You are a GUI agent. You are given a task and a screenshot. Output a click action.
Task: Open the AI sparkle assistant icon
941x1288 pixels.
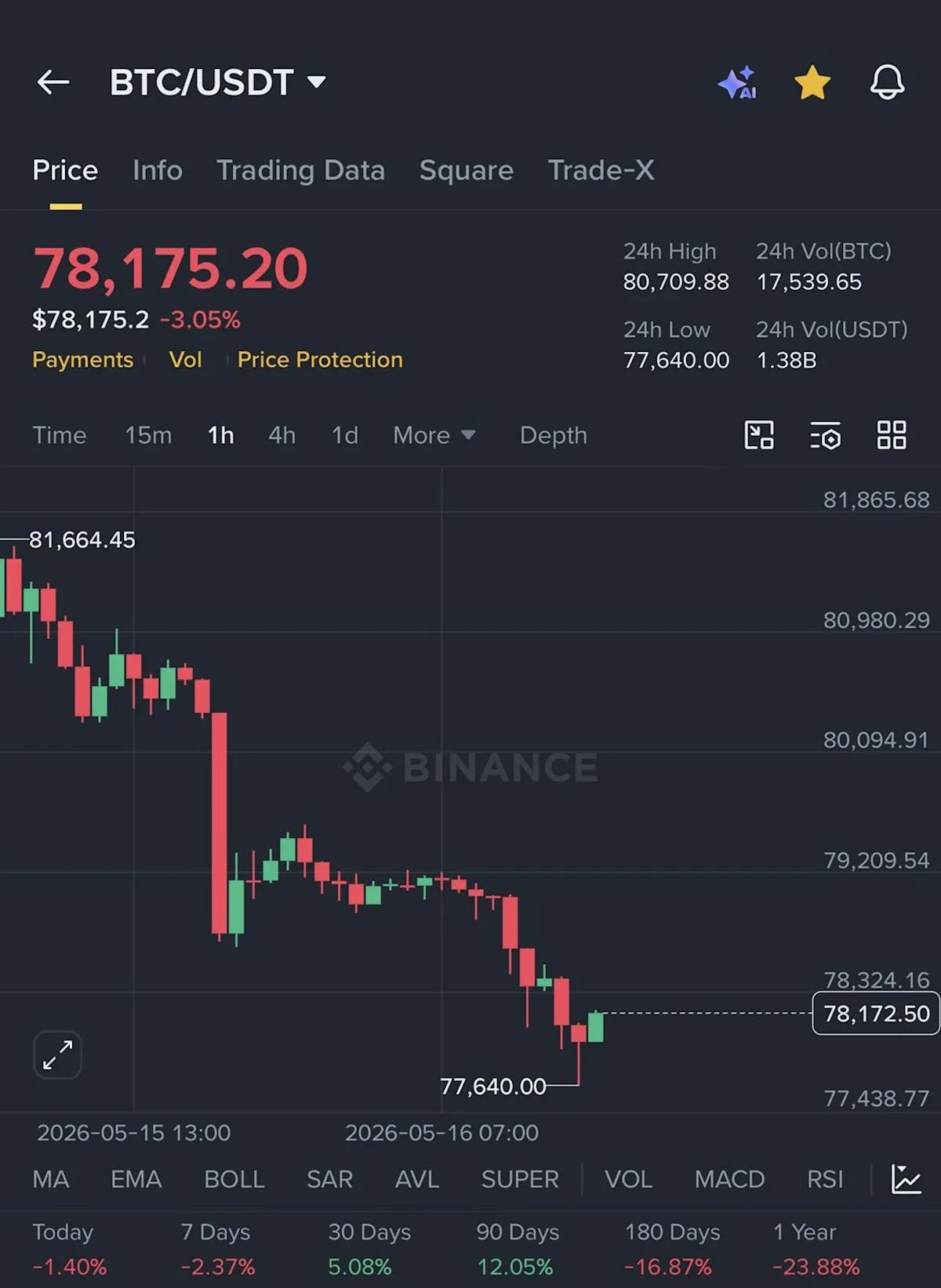[738, 82]
